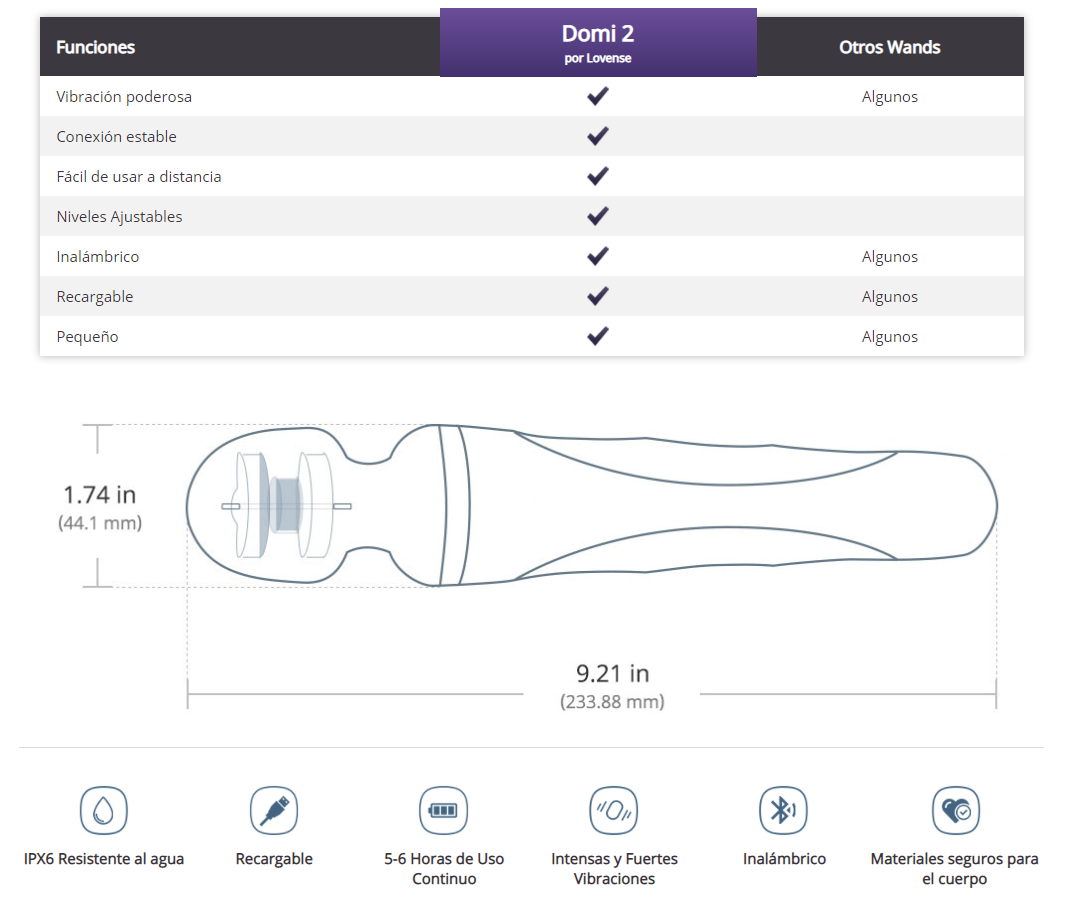Click the Bluetooth Inalámbrico icon
The width and height of the screenshot is (1074, 901).
coord(784,810)
